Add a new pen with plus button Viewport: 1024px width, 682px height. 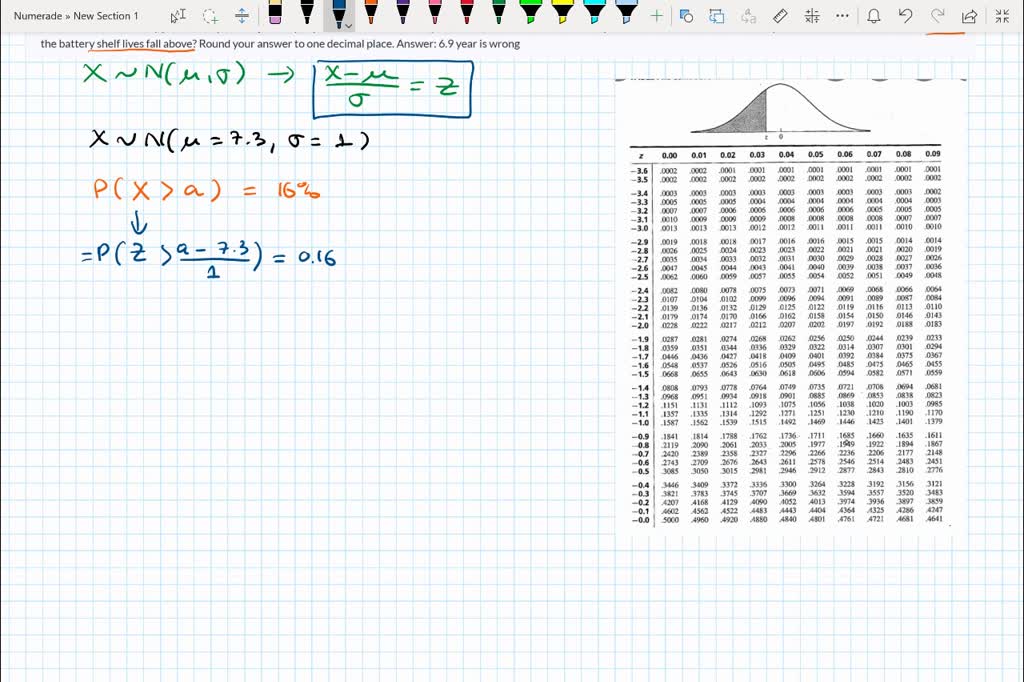pos(656,16)
